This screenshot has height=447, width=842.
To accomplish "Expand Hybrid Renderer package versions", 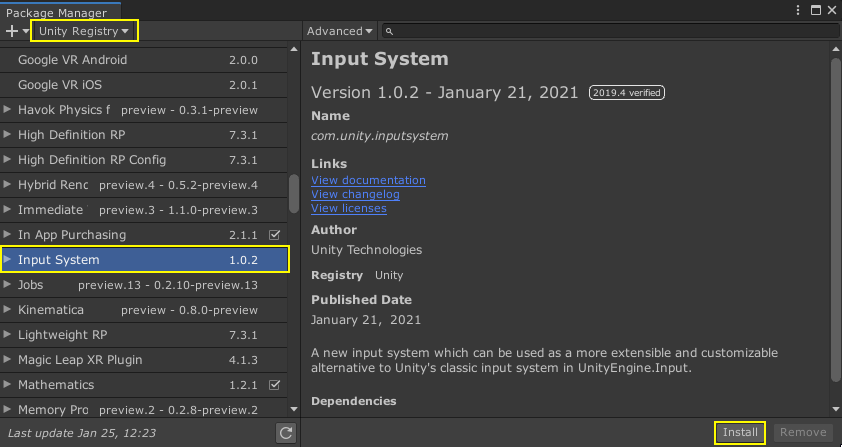I will [7, 185].
